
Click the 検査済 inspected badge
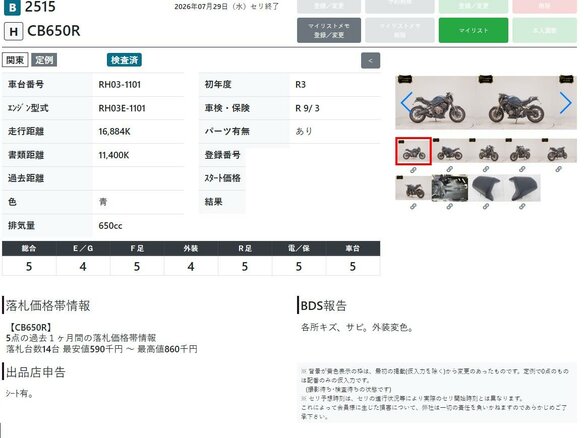(124, 60)
